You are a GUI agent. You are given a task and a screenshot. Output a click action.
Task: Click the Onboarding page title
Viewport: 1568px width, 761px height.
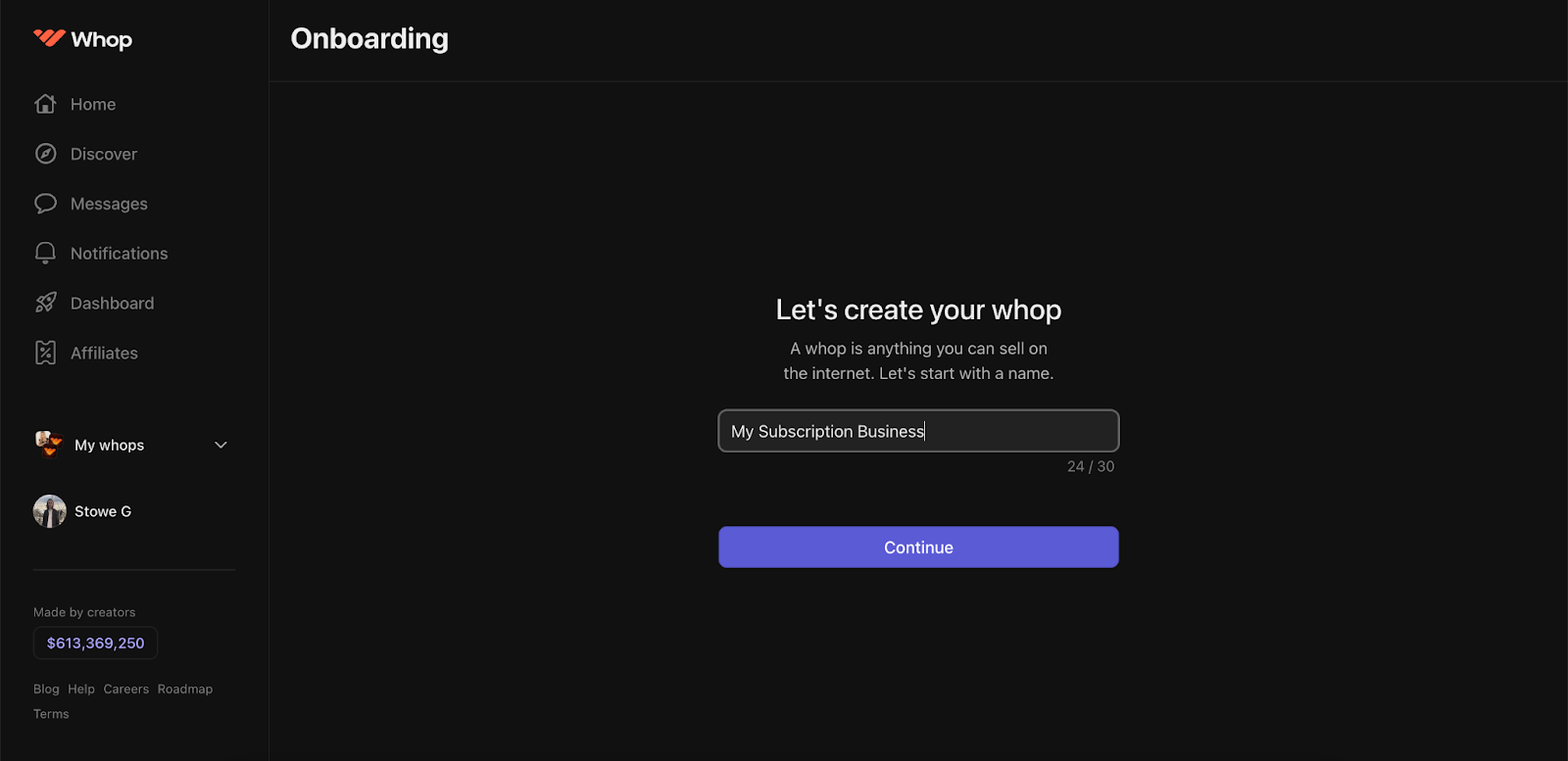click(369, 38)
